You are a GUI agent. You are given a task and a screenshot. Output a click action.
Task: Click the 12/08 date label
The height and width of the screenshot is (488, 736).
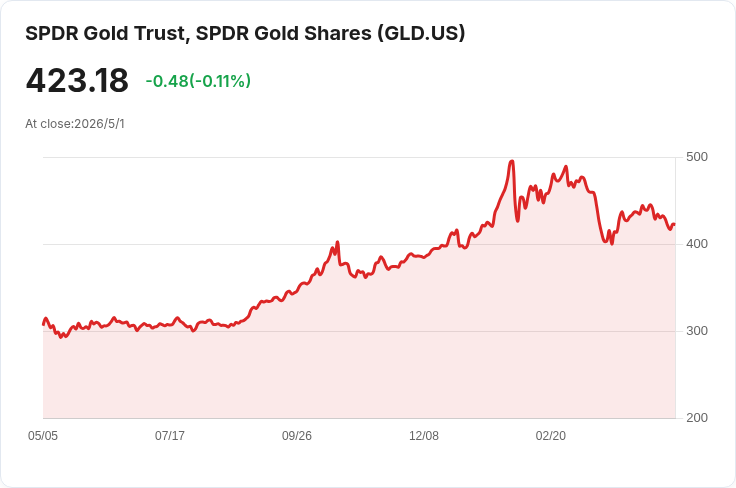pyautogui.click(x=424, y=435)
